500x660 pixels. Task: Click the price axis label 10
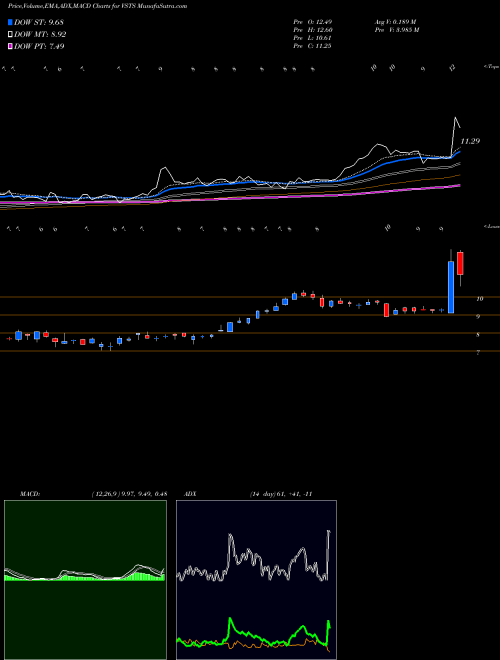[x=479, y=299]
